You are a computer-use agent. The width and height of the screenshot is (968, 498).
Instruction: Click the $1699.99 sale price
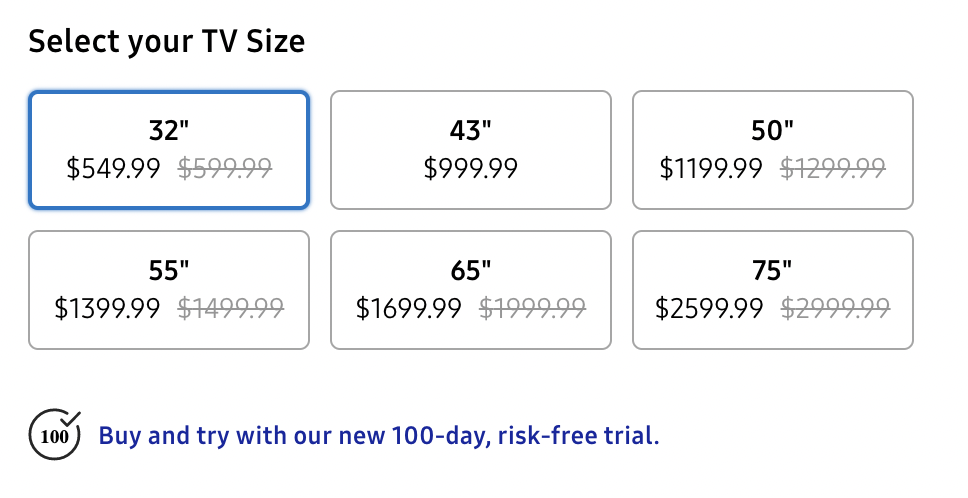point(409,309)
